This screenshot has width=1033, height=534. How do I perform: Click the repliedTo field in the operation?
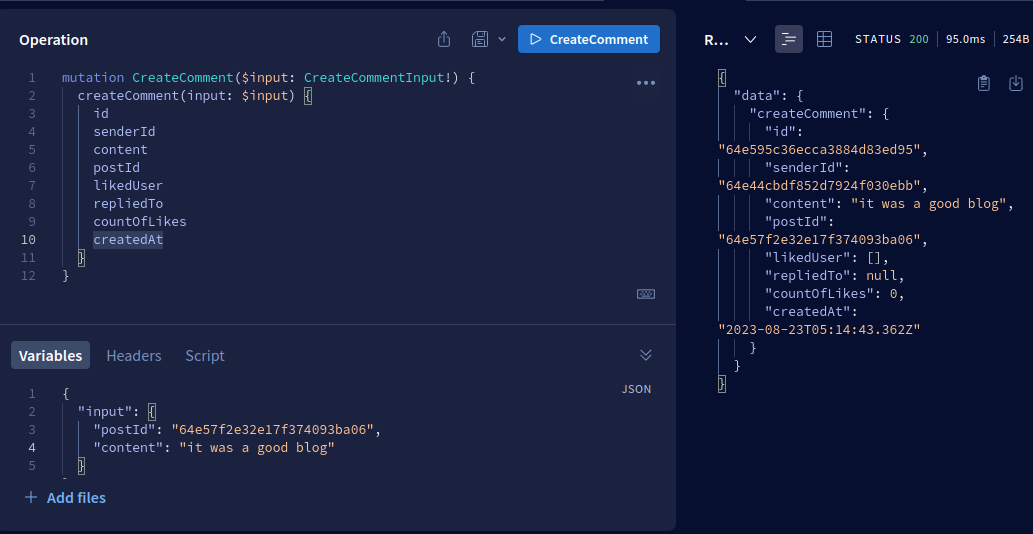coord(128,203)
